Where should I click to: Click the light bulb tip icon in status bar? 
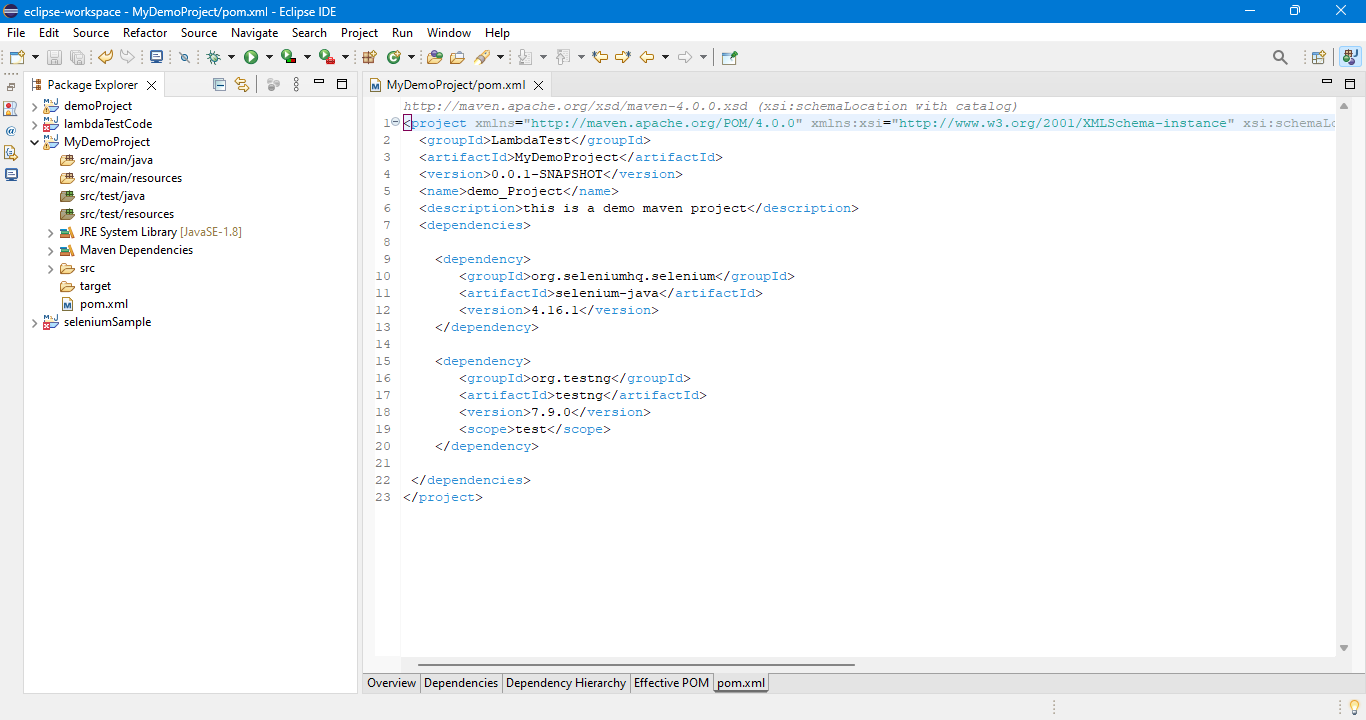[1354, 707]
